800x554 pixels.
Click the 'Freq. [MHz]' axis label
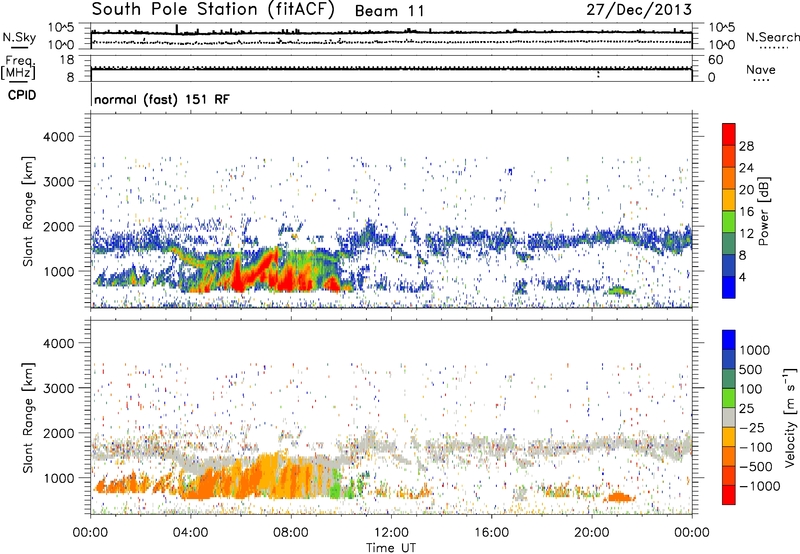(19, 68)
